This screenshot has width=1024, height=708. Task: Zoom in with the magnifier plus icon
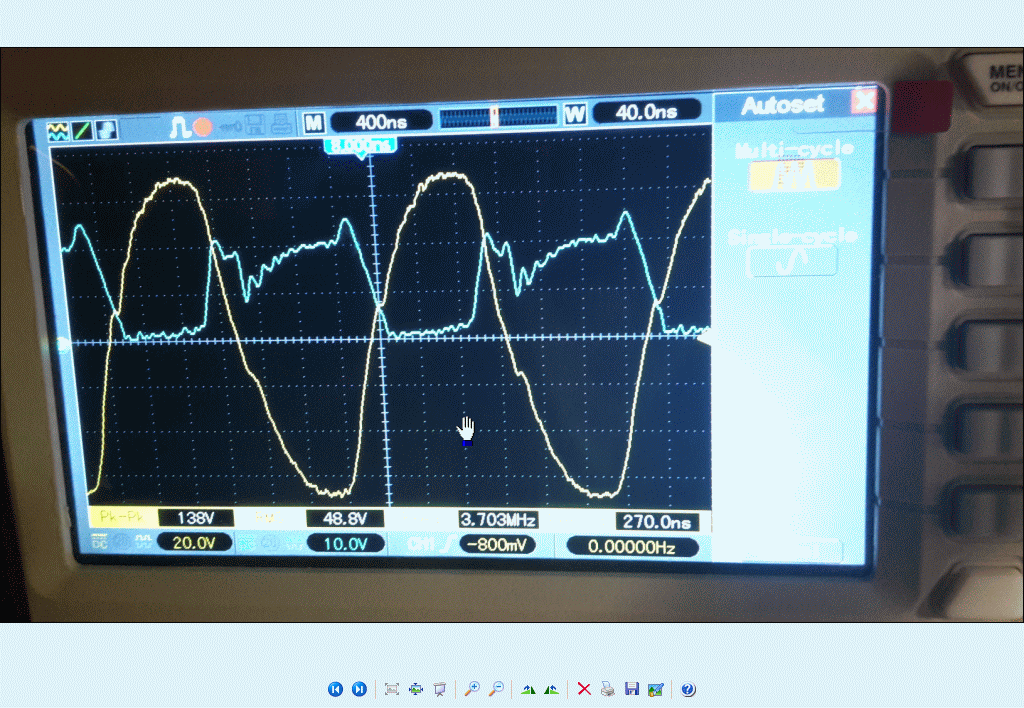(472, 689)
